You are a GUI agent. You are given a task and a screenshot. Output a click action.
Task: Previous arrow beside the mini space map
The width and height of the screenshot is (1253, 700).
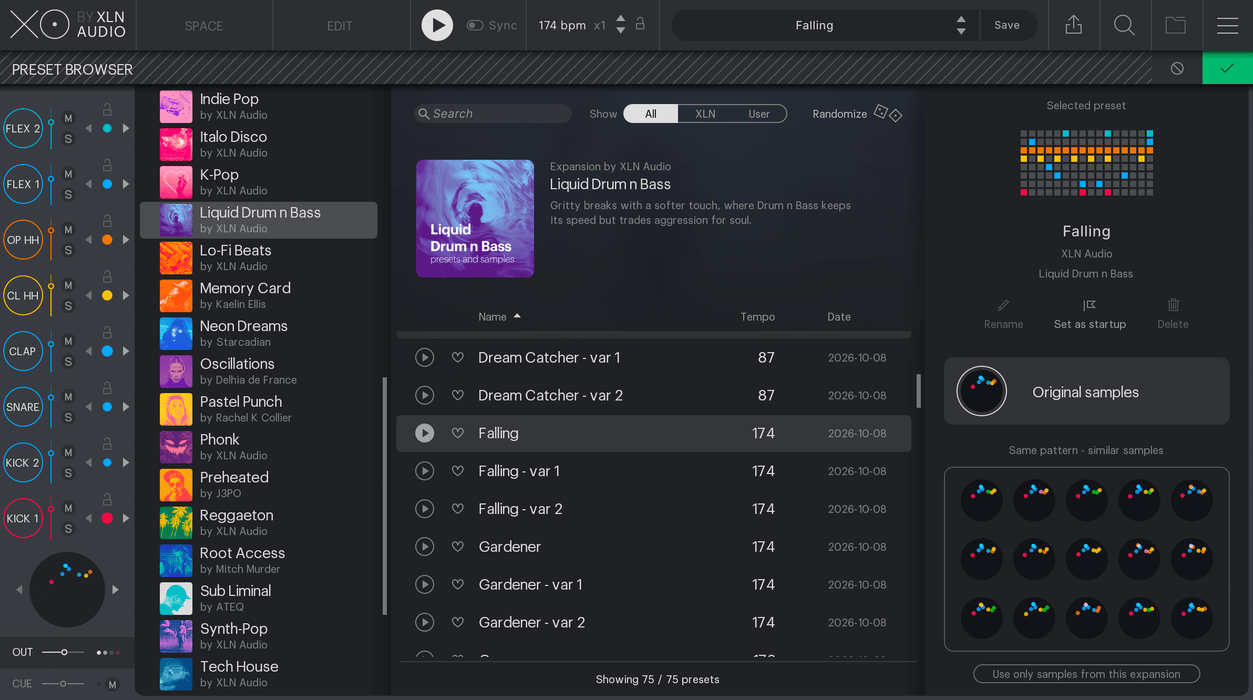pyautogui.click(x=19, y=590)
